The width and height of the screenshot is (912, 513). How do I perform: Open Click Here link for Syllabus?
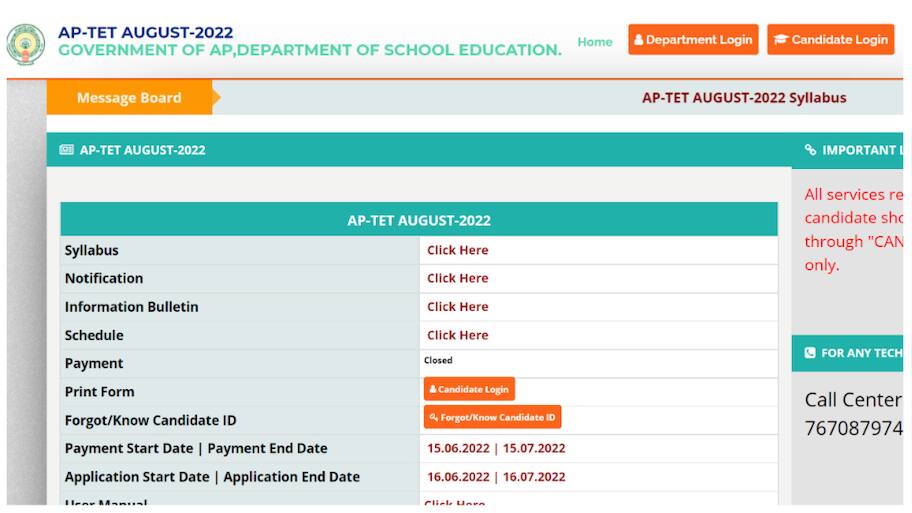pyautogui.click(x=458, y=250)
